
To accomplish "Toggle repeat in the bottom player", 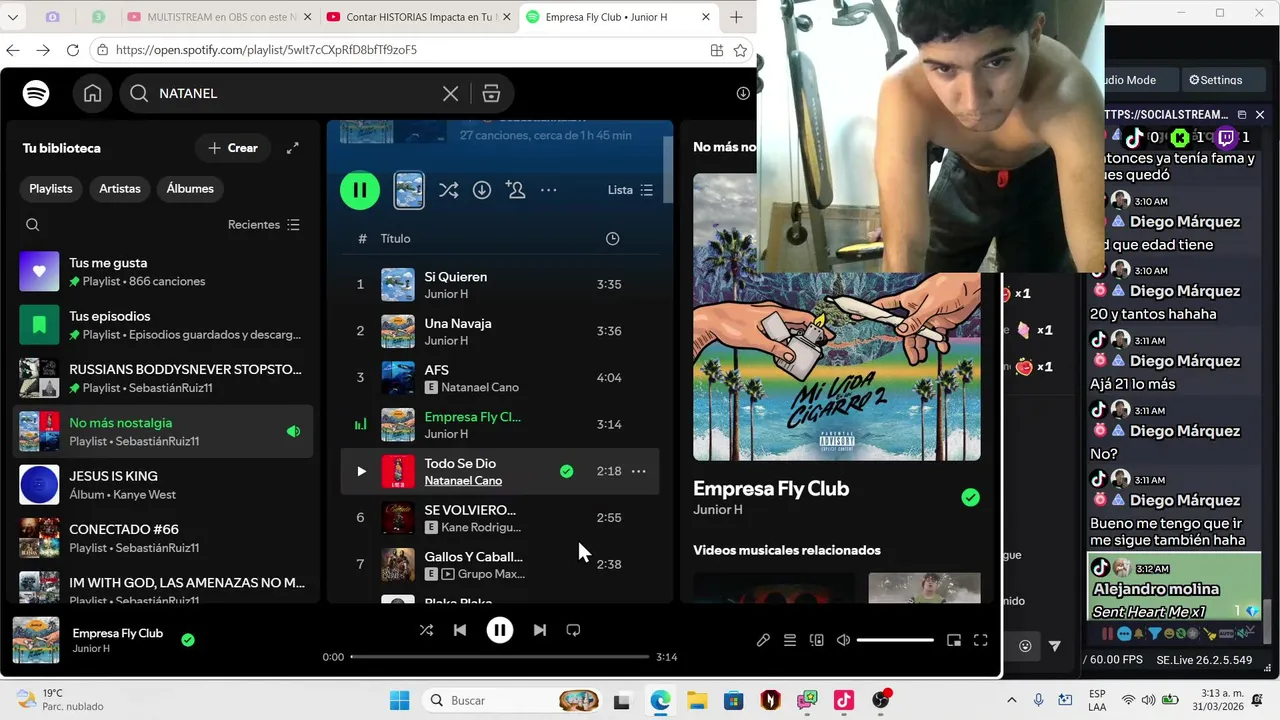I will pos(573,630).
